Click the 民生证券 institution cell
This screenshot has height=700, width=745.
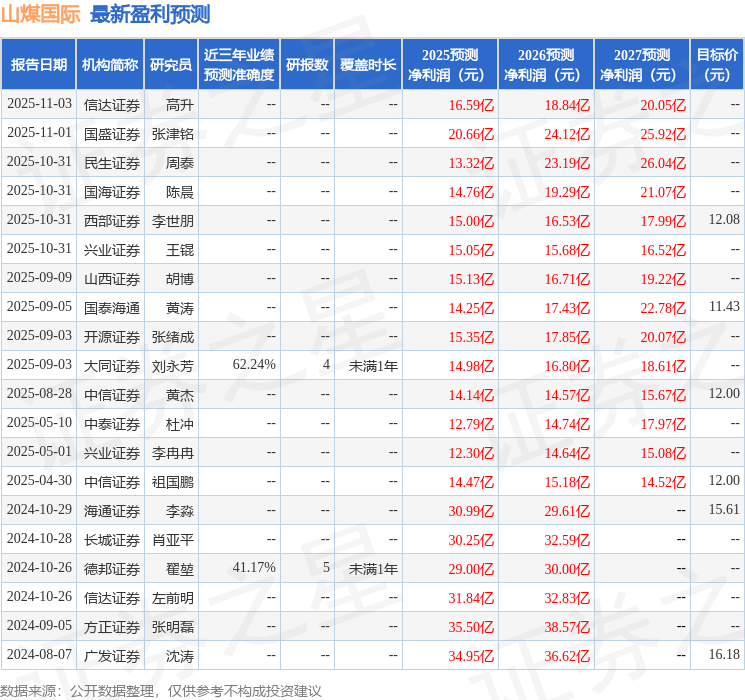pyautogui.click(x=112, y=163)
